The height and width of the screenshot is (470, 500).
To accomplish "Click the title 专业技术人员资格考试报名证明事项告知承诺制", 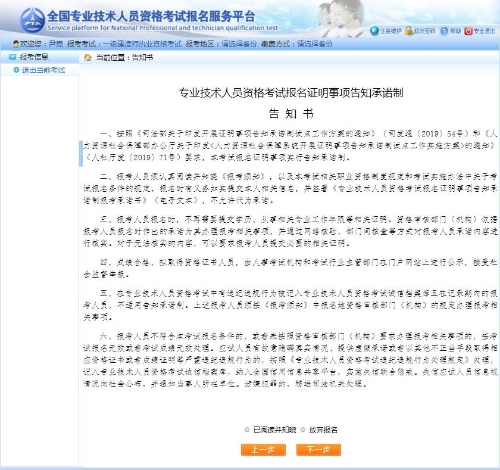I will [291, 93].
